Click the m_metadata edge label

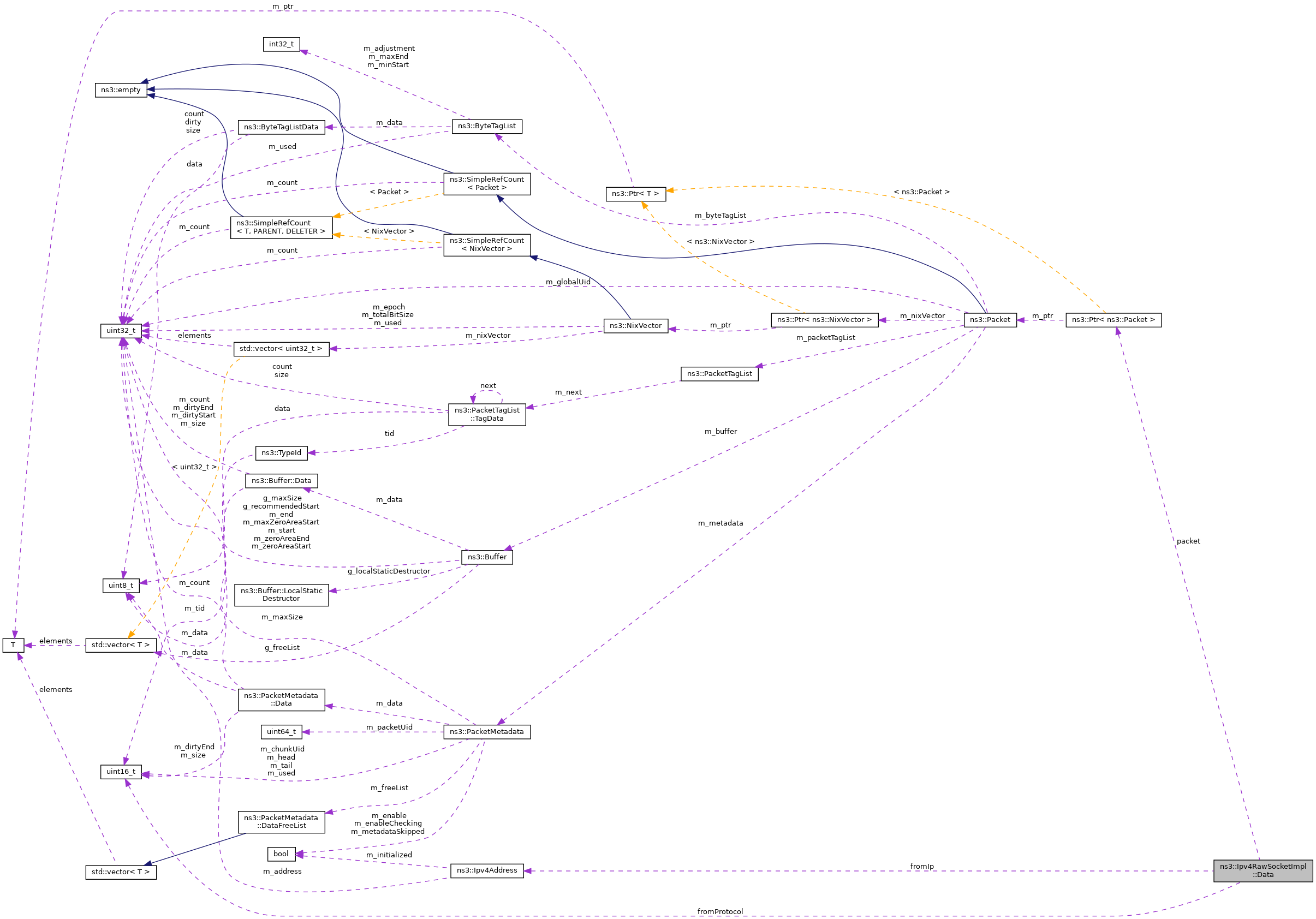click(720, 523)
